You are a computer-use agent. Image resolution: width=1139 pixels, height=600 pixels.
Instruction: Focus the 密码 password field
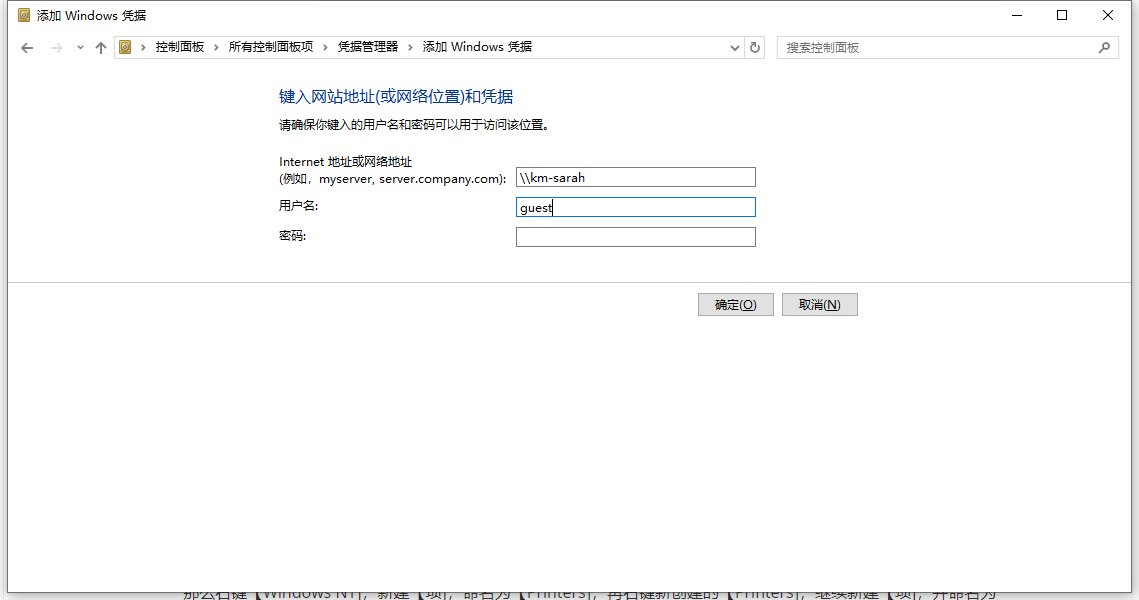(636, 237)
